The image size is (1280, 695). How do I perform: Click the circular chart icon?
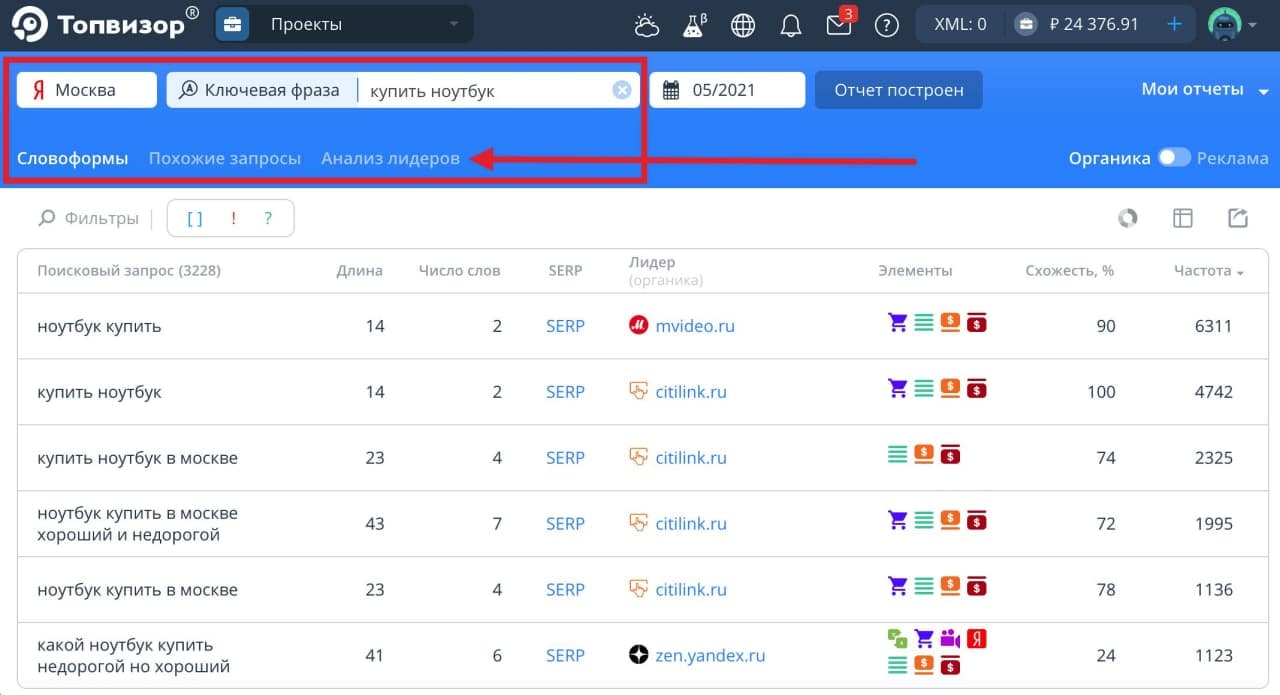coord(1128,218)
